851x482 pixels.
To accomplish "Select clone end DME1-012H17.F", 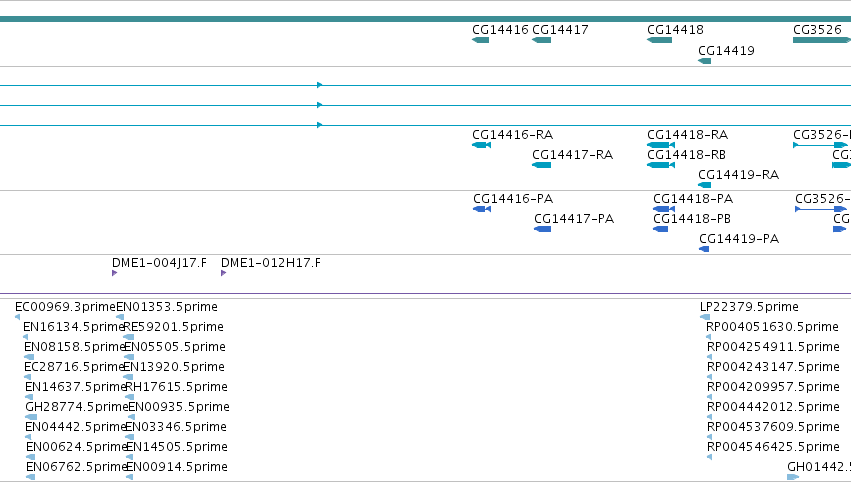I will click(x=270, y=263).
